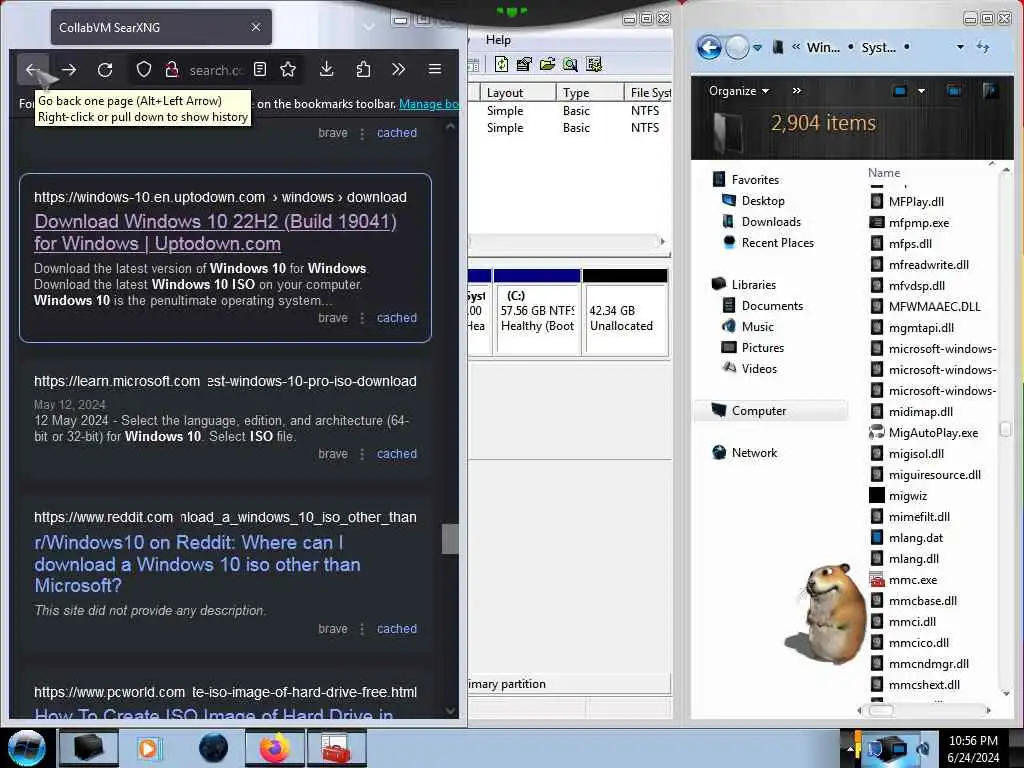This screenshot has width=1024, height=768.
Task: Open Explorer help icon
Action: point(991,91)
